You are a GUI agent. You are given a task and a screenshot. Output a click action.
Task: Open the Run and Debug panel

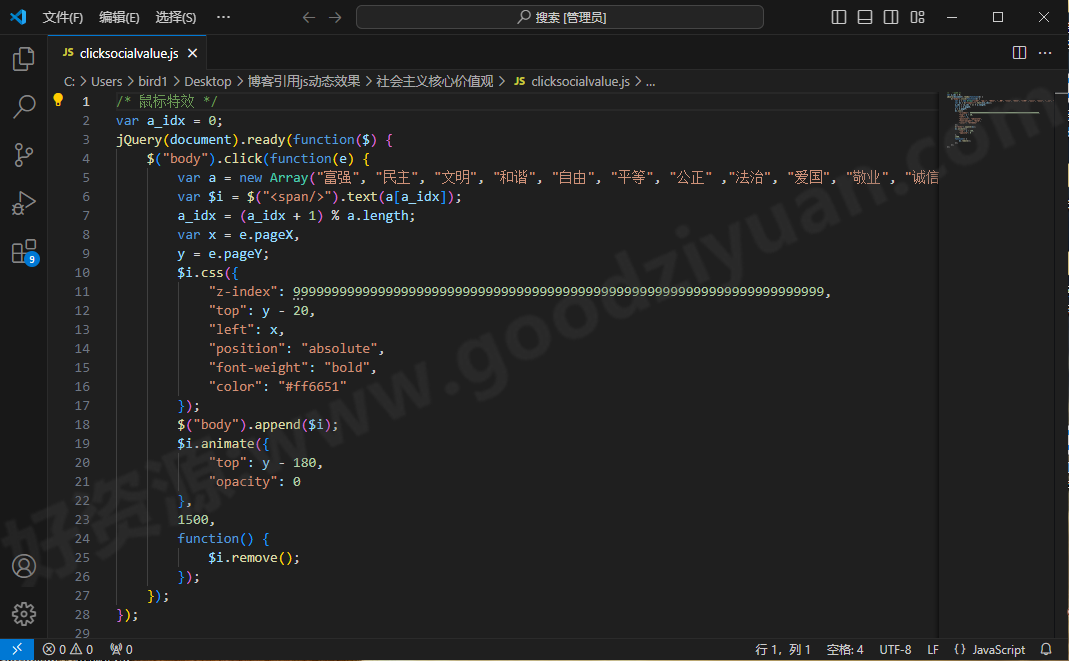pyautogui.click(x=23, y=203)
